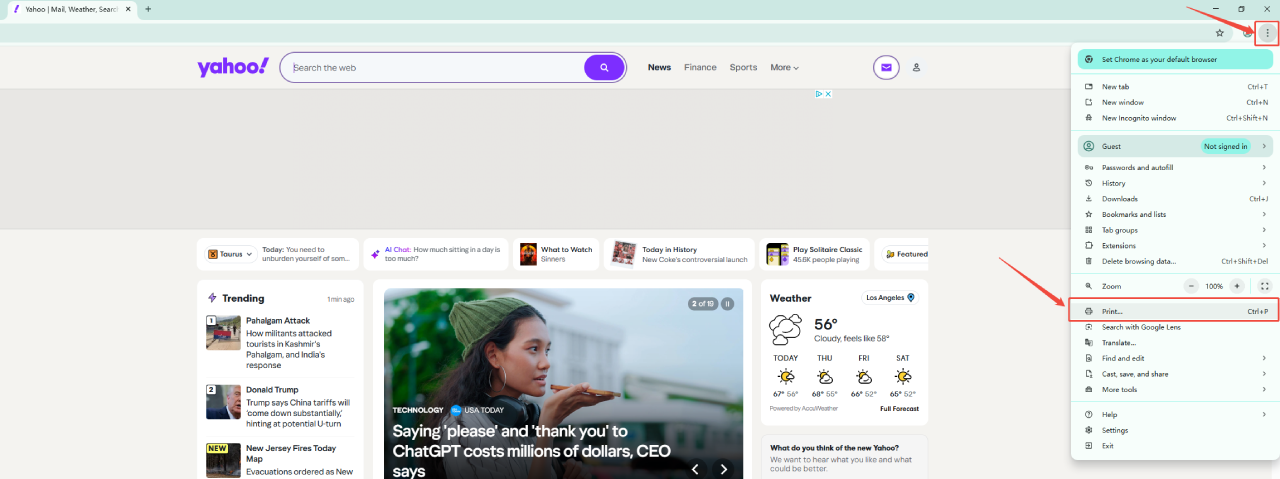Enter fullscreen via the zoom row icon
1280x479 pixels.
[1264, 286]
